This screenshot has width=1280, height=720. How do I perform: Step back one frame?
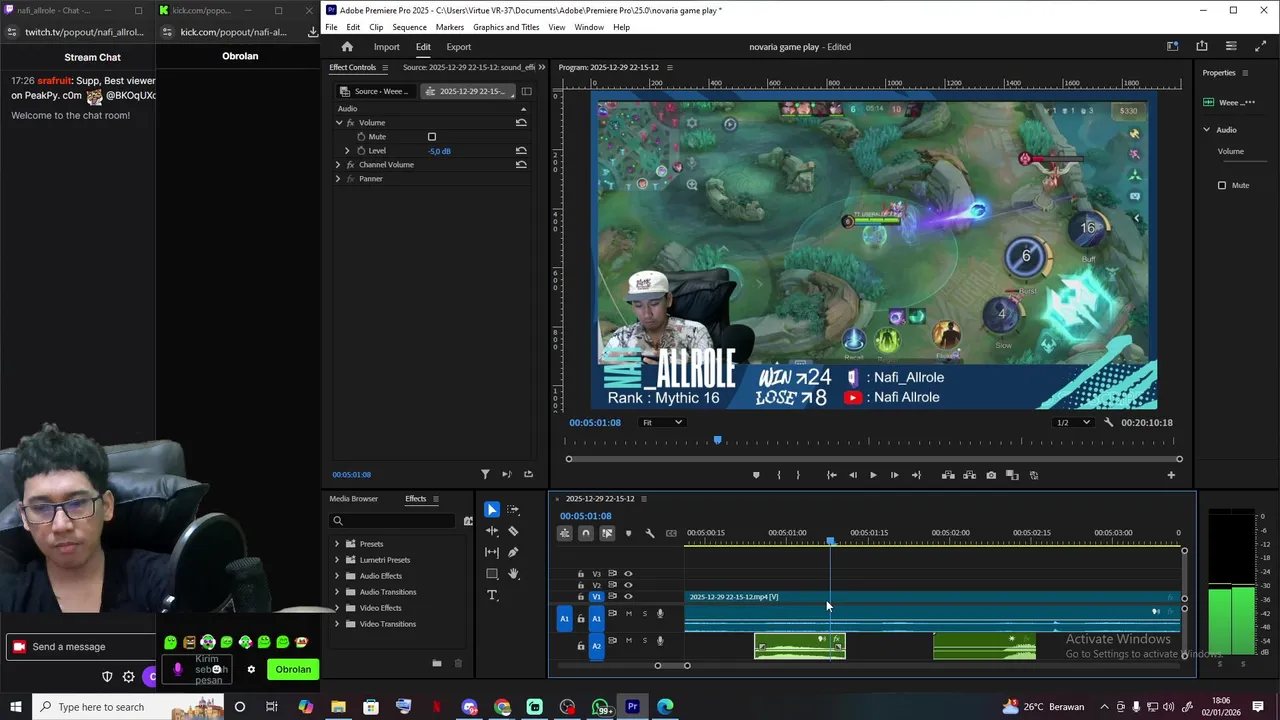[852, 475]
